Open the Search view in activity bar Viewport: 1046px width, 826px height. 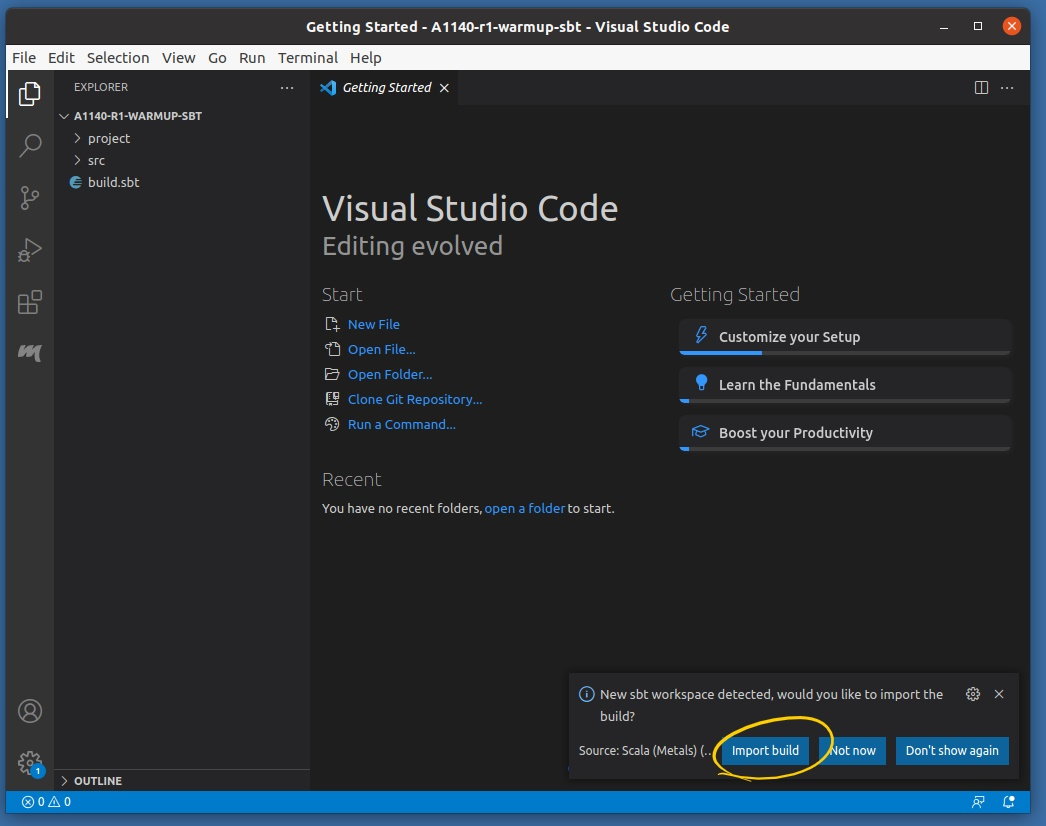[x=30, y=146]
